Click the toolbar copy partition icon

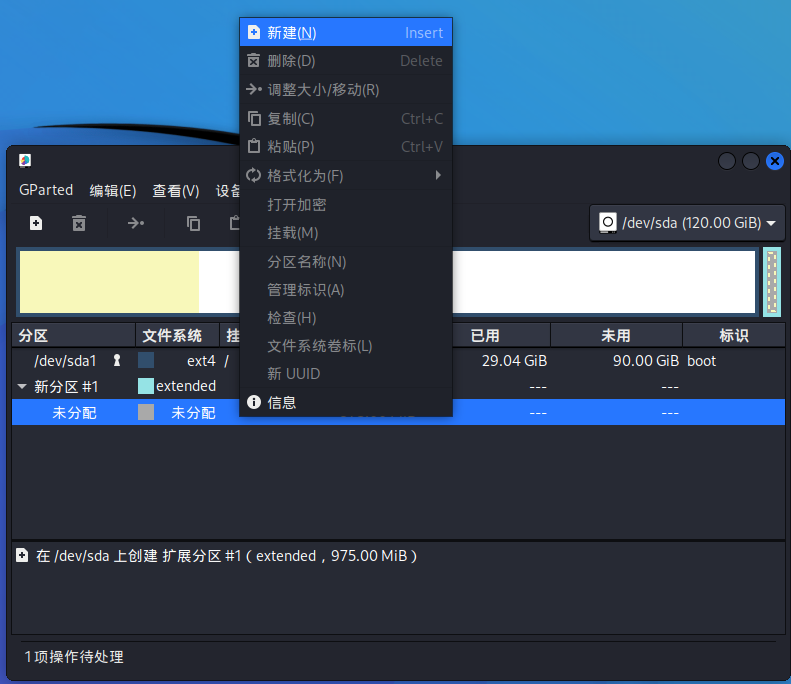click(193, 223)
